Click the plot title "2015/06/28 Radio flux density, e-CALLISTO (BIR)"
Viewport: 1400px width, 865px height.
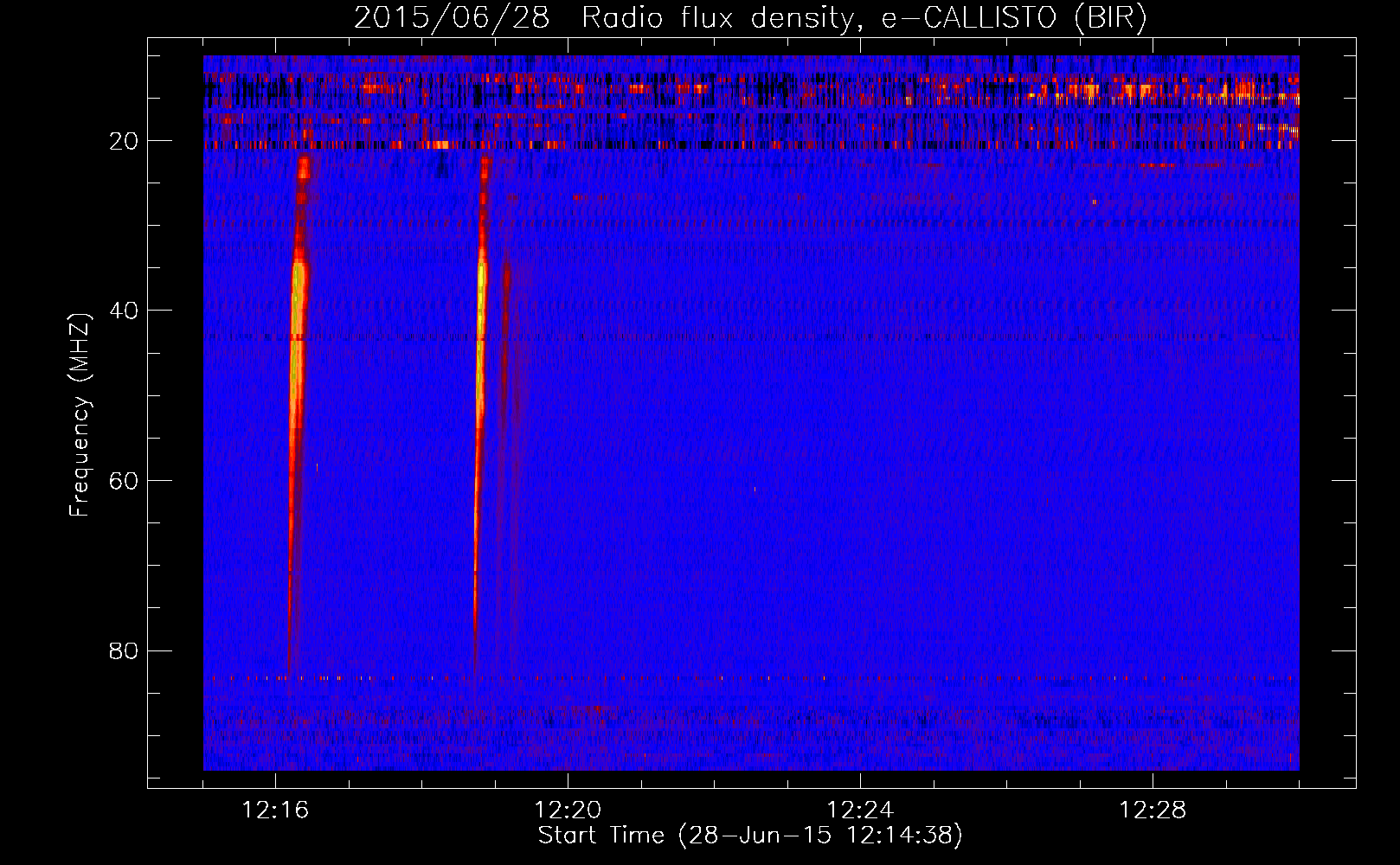point(750,17)
